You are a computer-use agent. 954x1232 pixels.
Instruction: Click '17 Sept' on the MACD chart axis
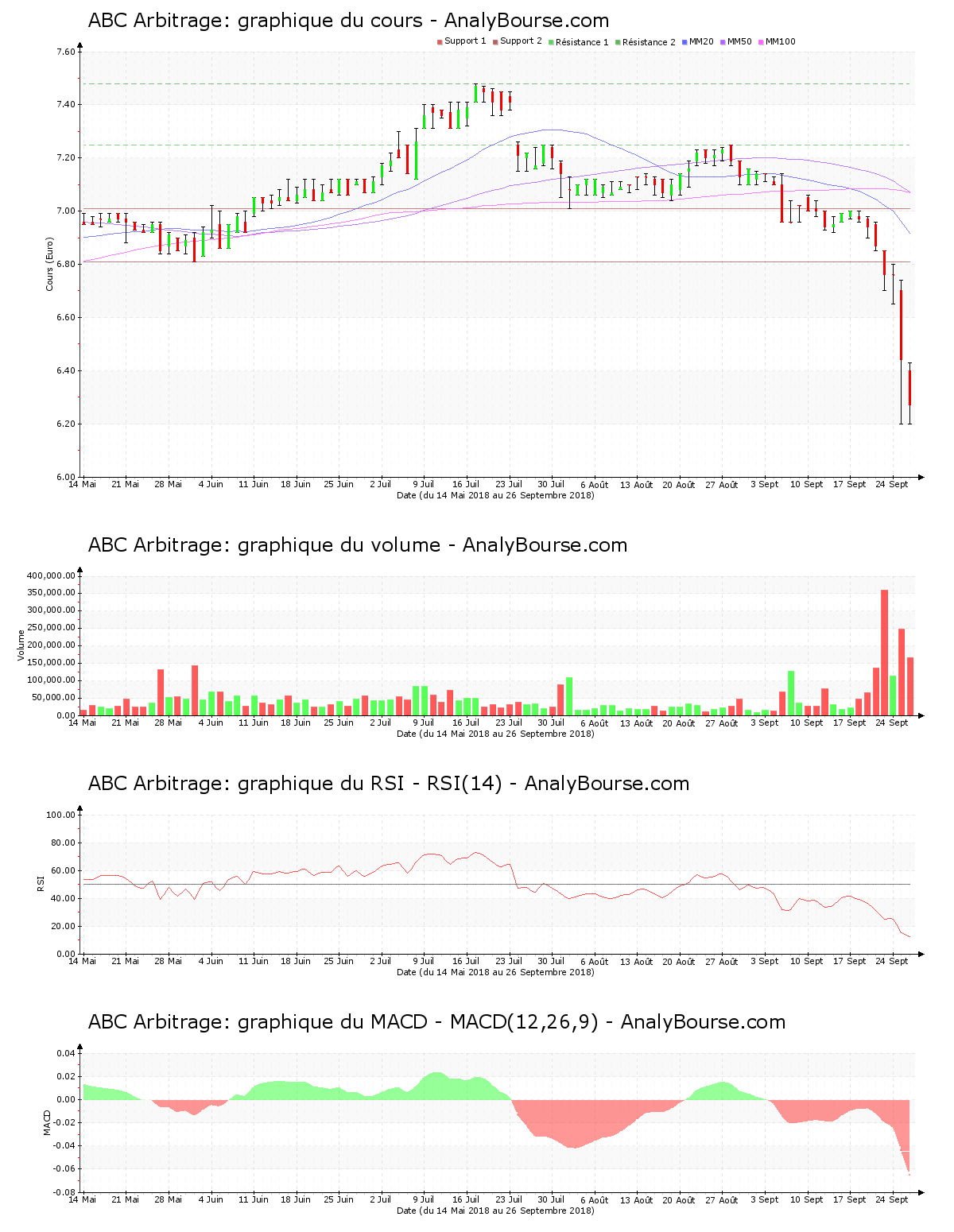point(850,1199)
